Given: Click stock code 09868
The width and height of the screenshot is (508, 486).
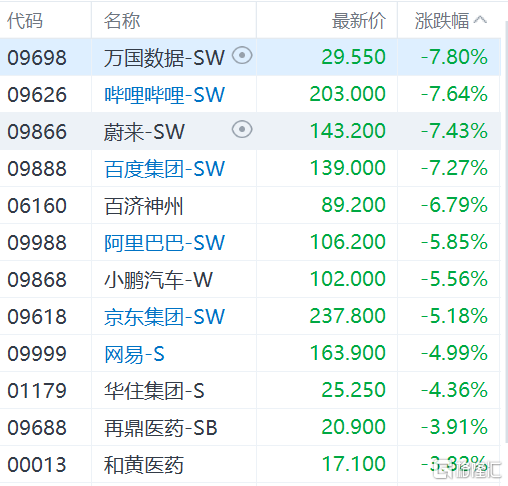Looking at the screenshot, I should pos(37,279).
